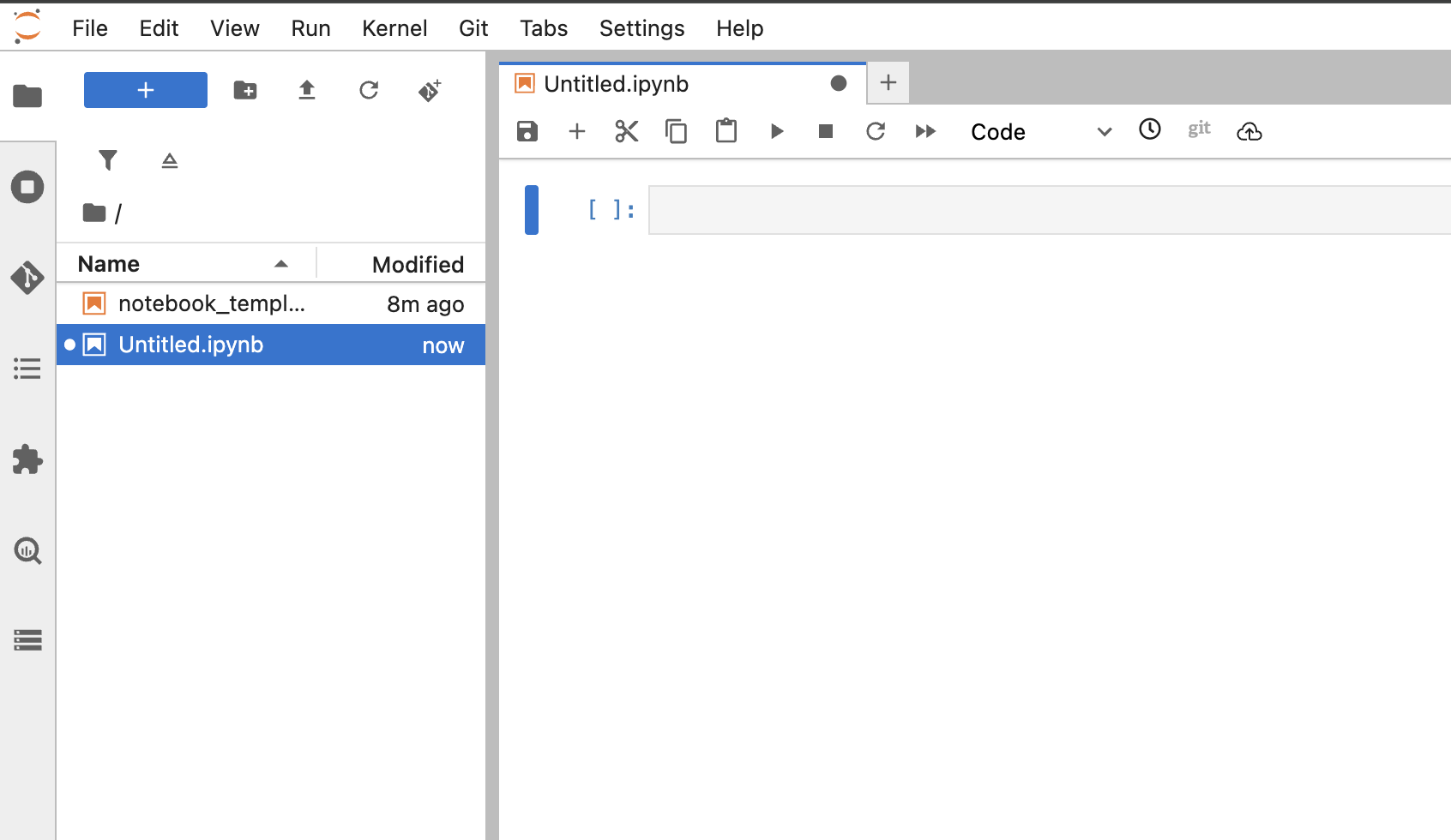Image resolution: width=1451 pixels, height=840 pixels.
Task: Interrupt the kernel with the stop button
Action: pyautogui.click(x=826, y=131)
